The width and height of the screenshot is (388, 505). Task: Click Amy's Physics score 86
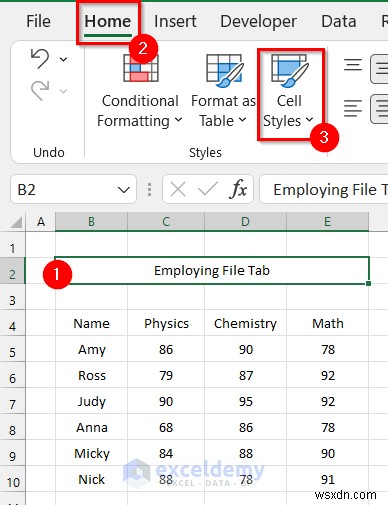click(166, 349)
